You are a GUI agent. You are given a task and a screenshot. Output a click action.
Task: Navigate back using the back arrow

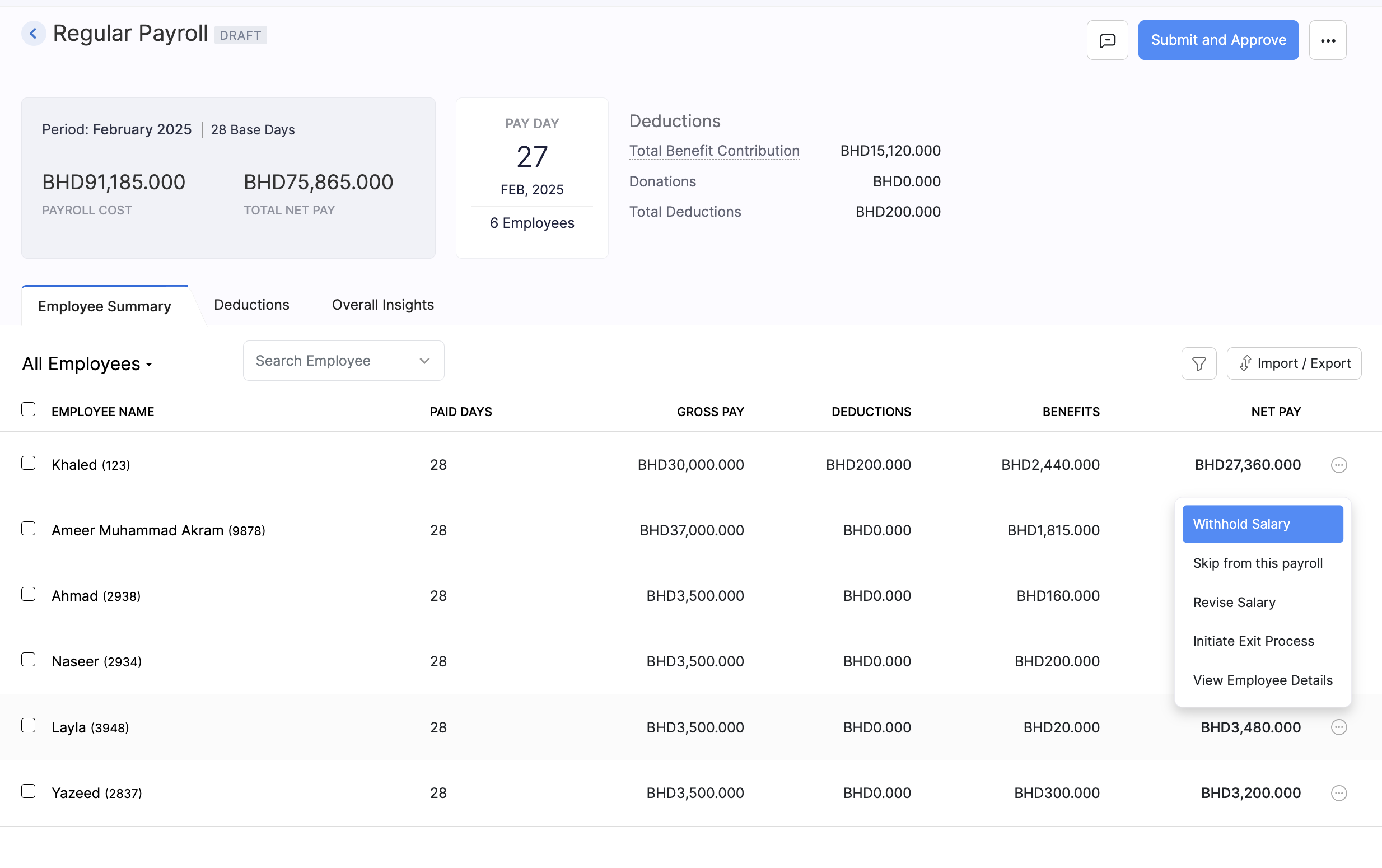pyautogui.click(x=33, y=32)
